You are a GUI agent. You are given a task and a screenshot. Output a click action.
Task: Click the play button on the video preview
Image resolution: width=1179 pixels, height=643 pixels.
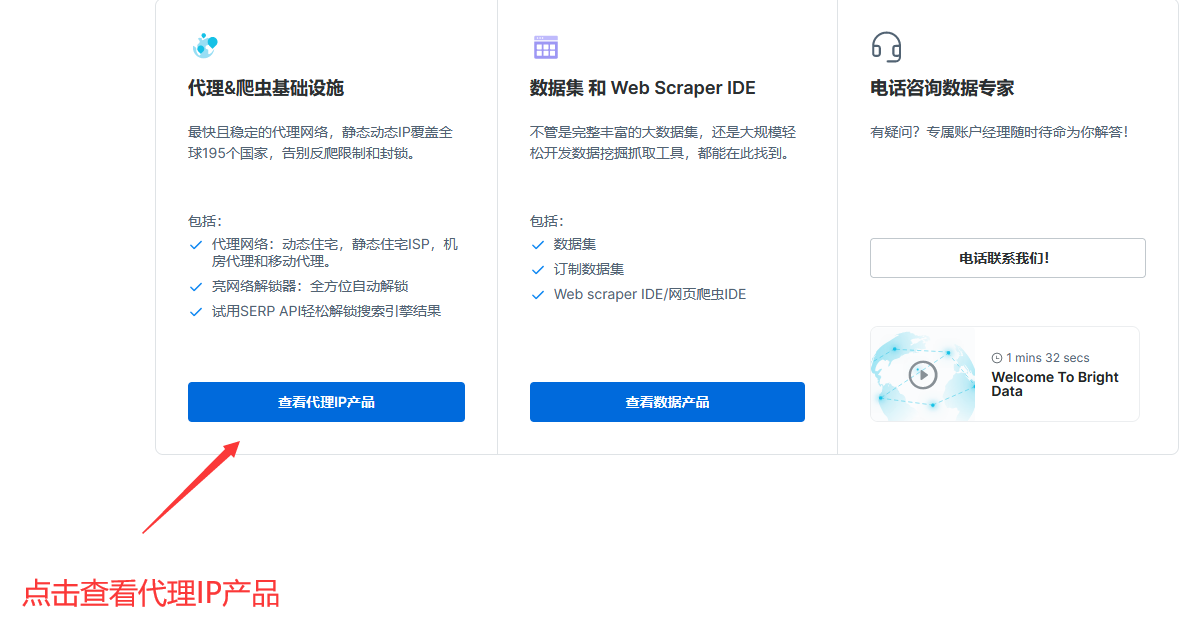pos(922,374)
